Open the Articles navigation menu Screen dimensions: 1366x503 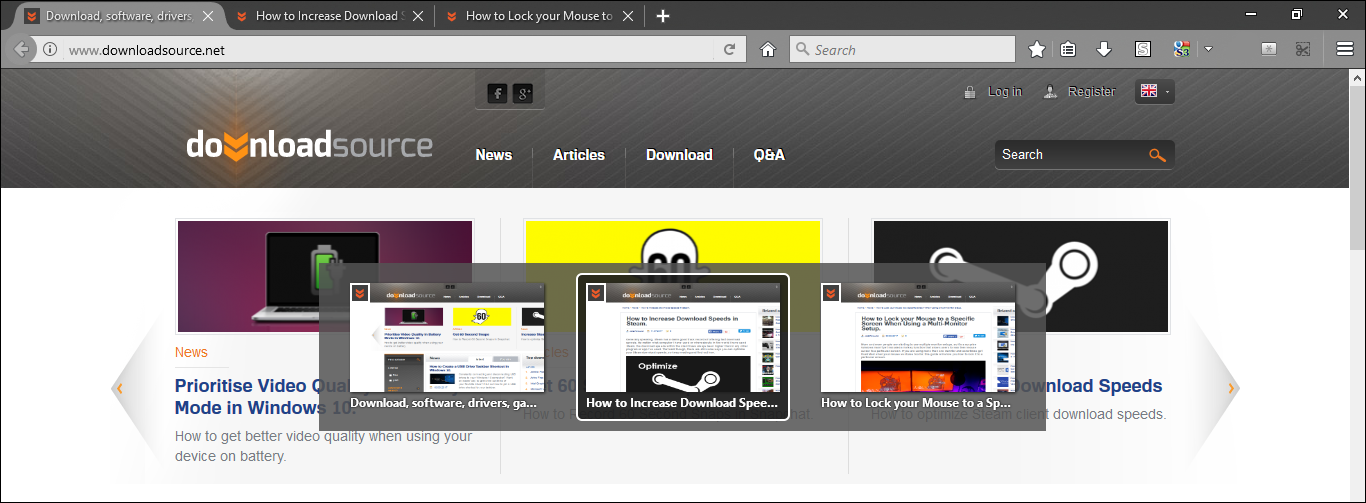579,155
